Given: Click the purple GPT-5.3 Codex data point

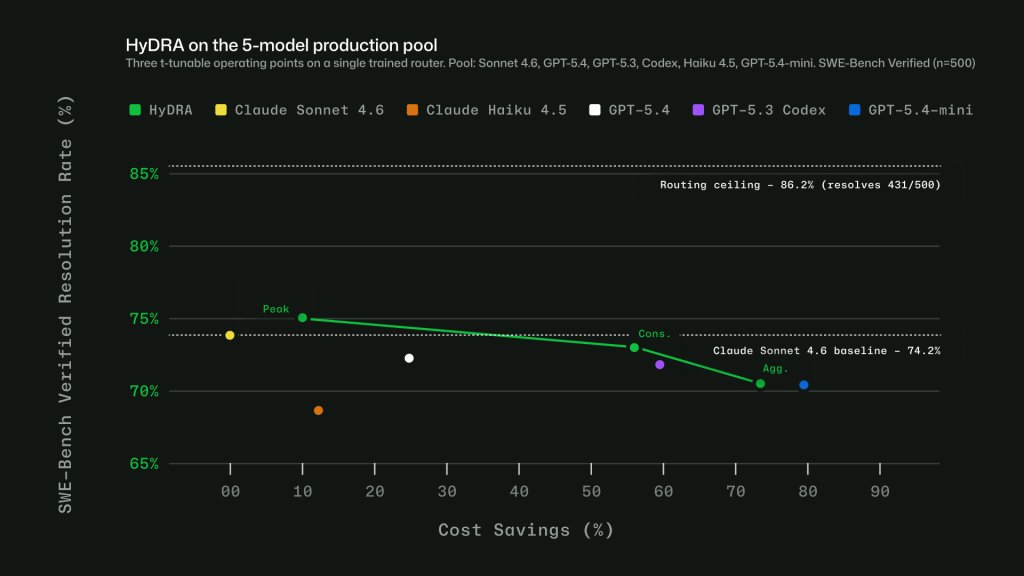Looking at the screenshot, I should click(x=660, y=364).
